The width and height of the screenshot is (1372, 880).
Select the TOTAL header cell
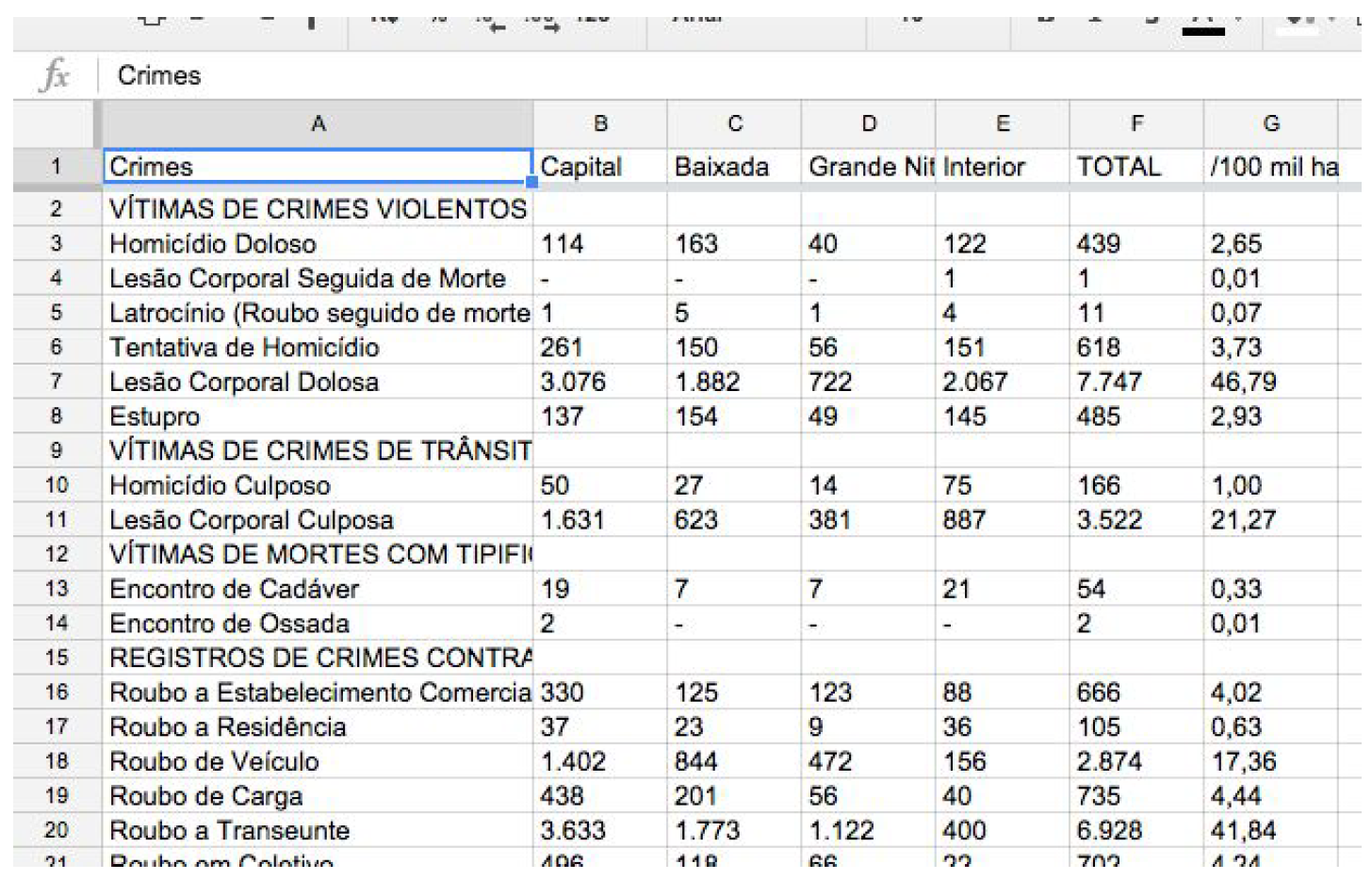[x=1136, y=167]
